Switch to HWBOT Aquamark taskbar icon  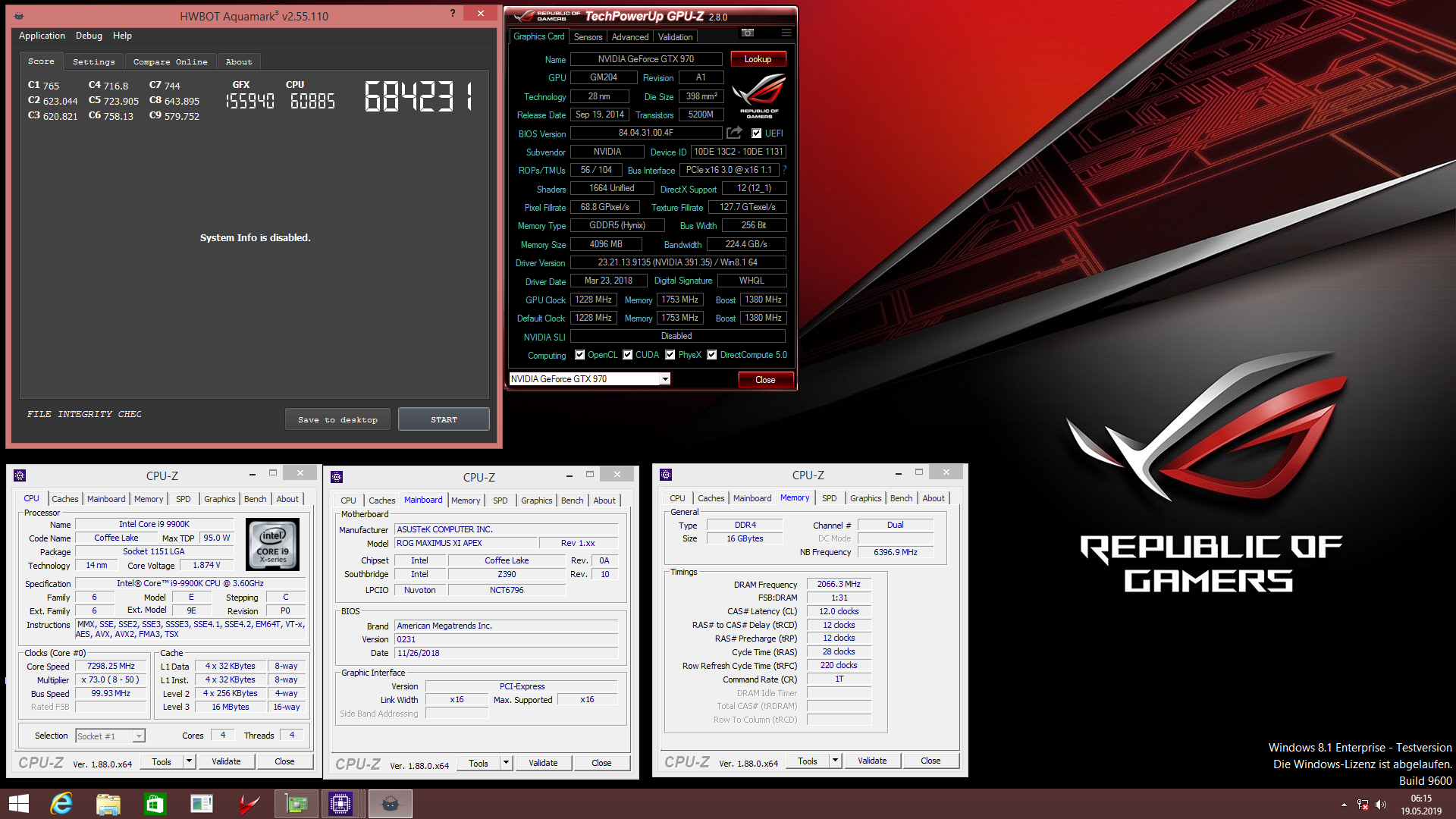391,804
